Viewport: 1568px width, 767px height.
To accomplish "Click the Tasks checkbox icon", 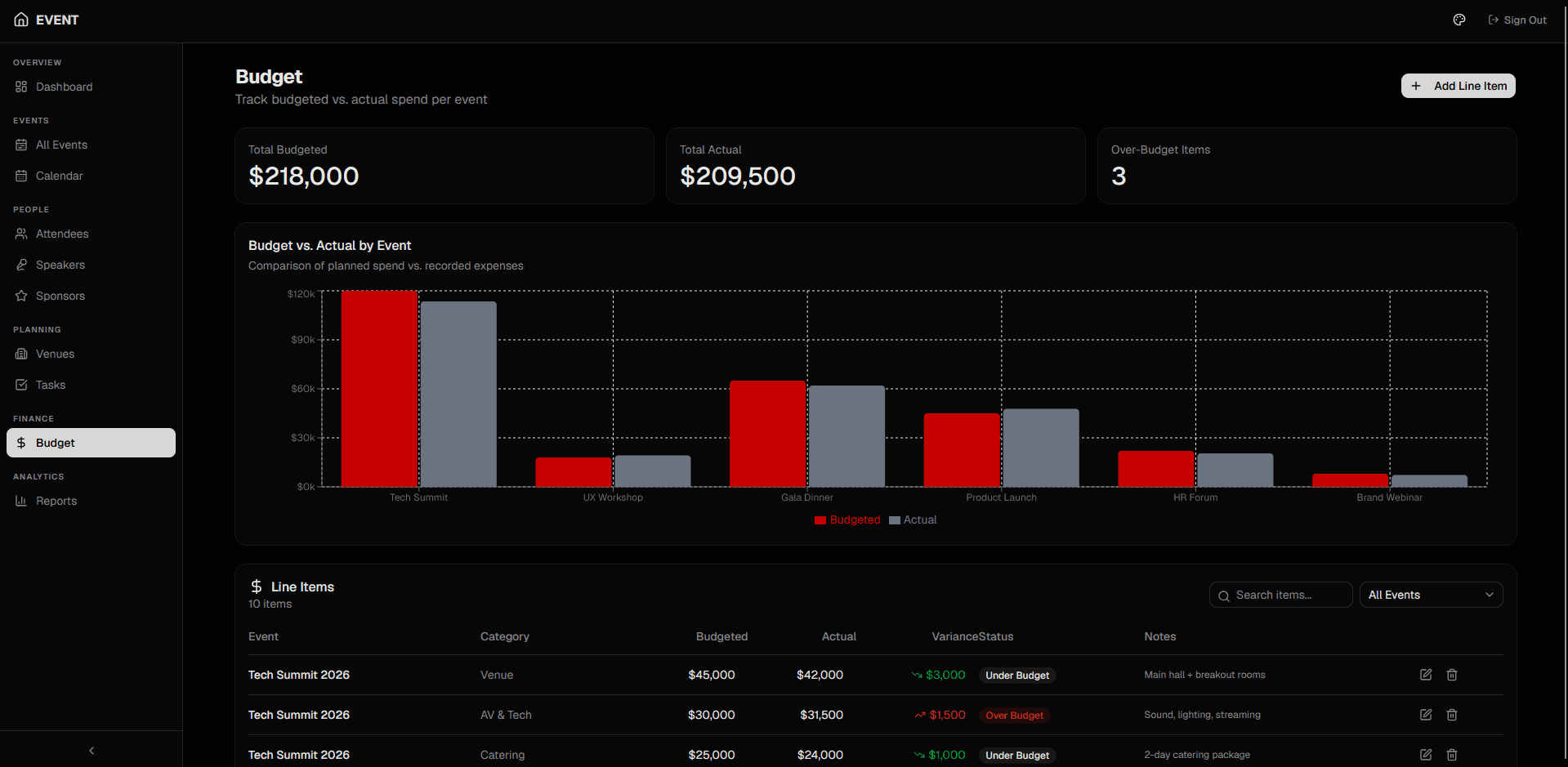I will (21, 385).
